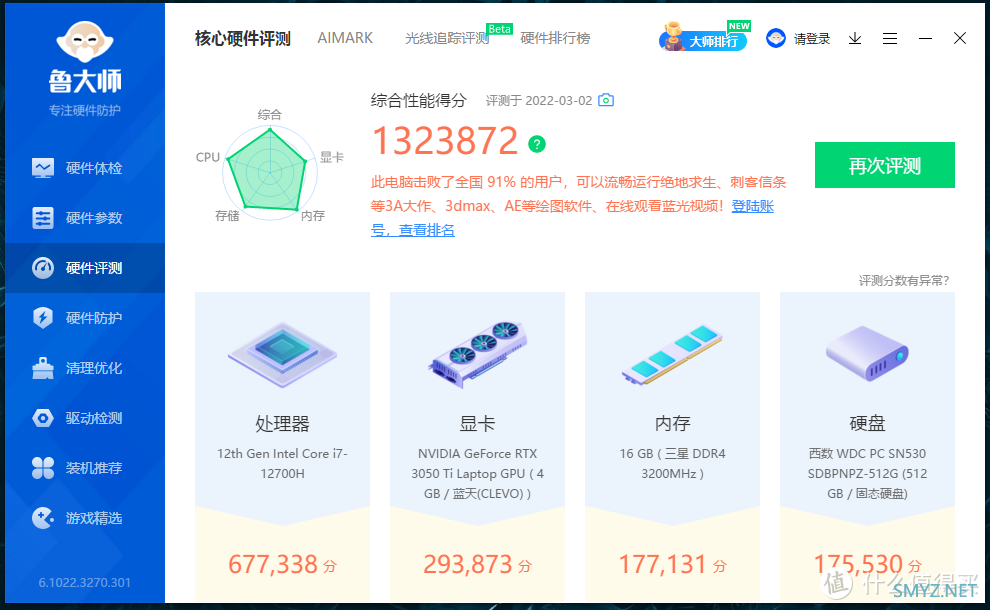
Task: Click the 显卡 card heading
Action: click(x=477, y=423)
